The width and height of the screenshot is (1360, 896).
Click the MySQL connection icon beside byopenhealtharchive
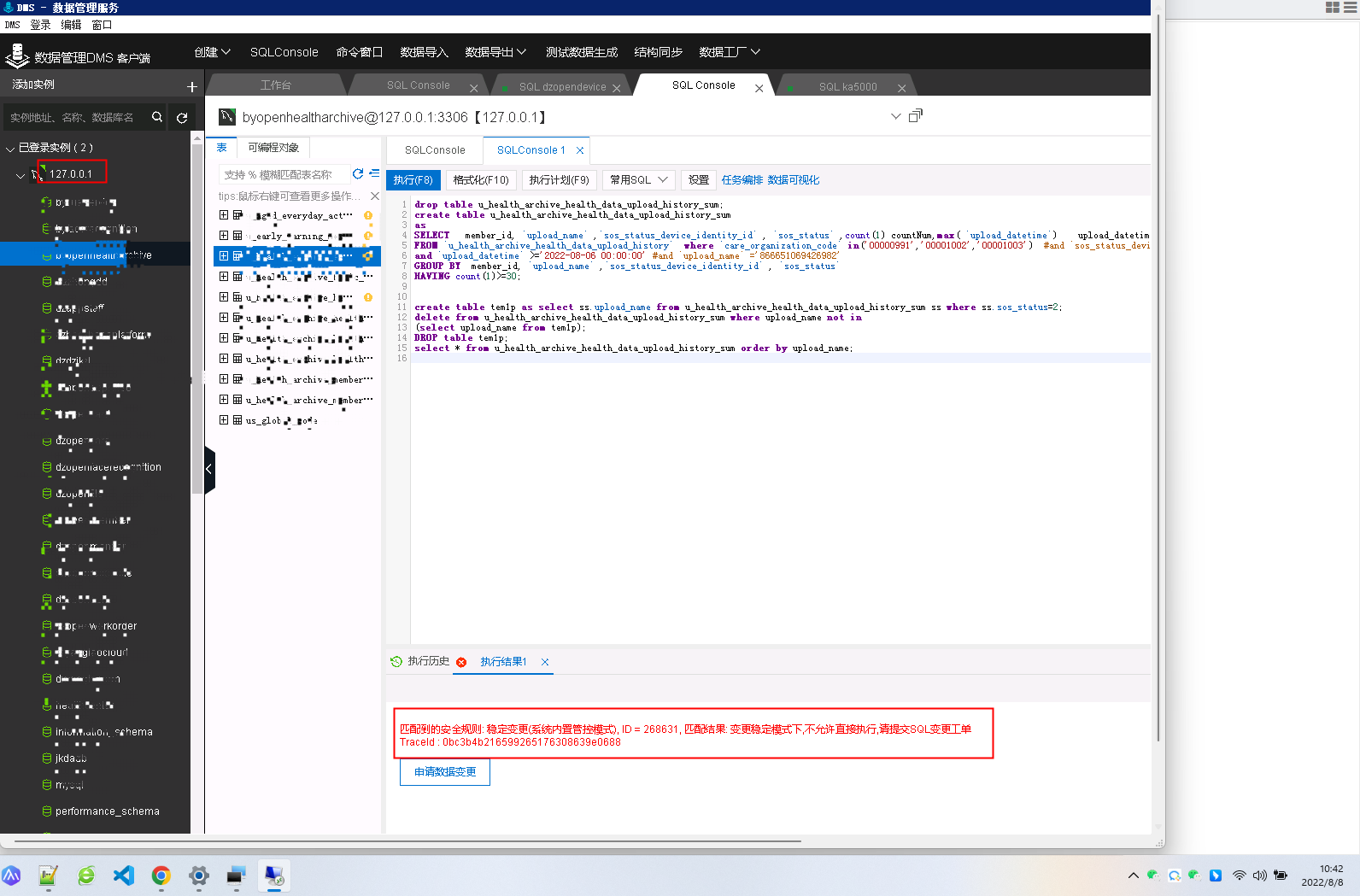click(227, 117)
